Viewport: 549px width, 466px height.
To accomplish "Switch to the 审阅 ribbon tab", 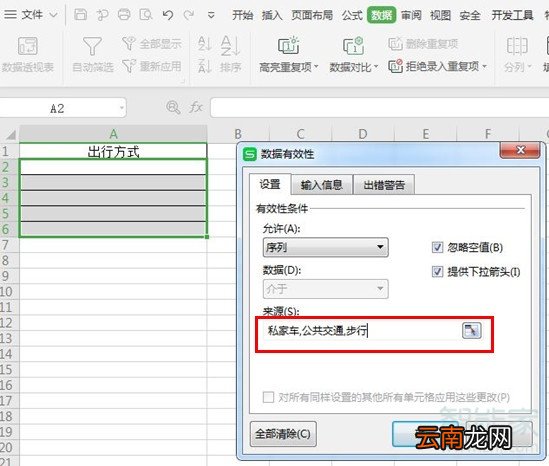I will [411, 15].
